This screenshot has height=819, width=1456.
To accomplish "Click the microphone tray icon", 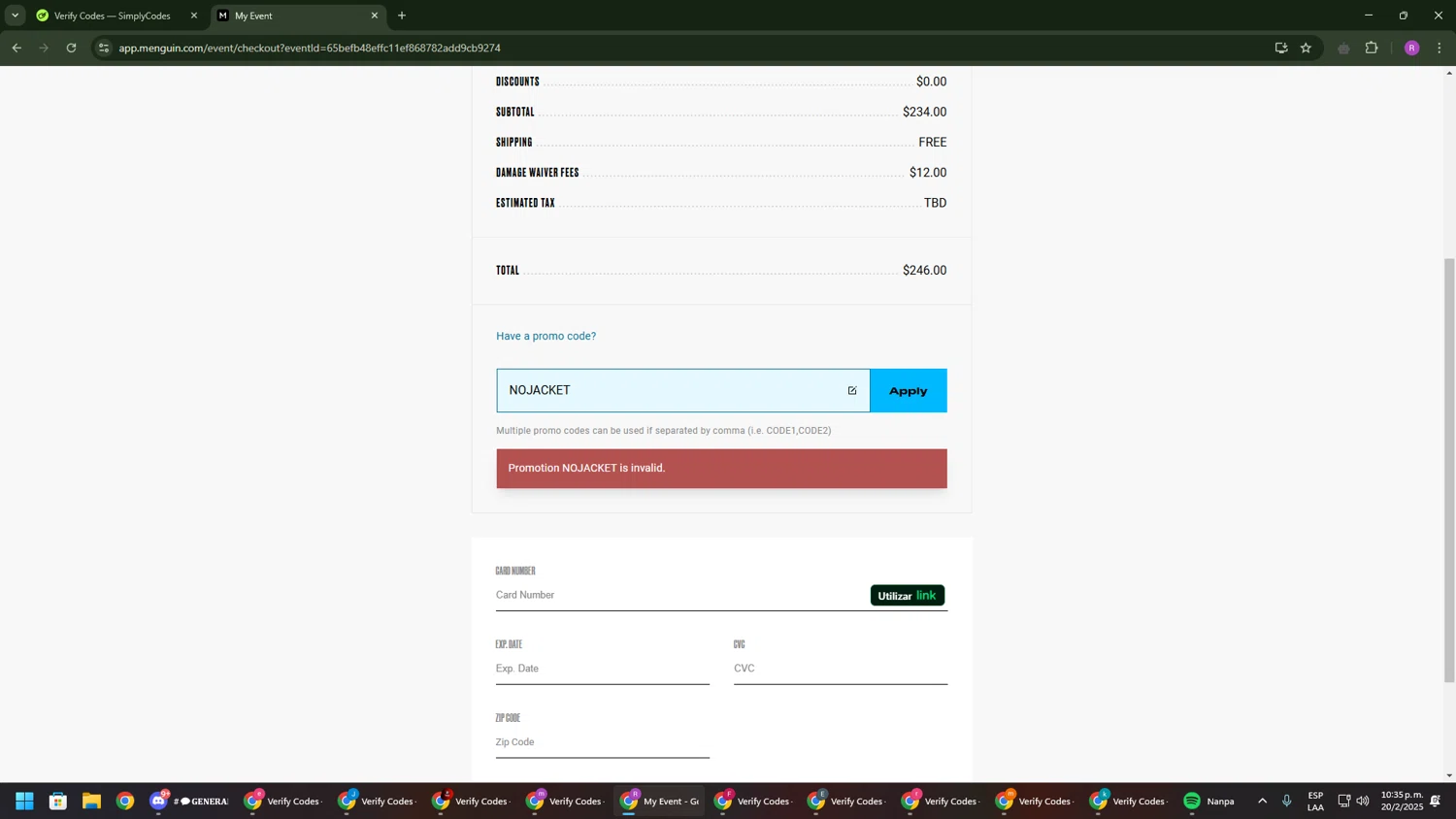I will point(1286,802).
